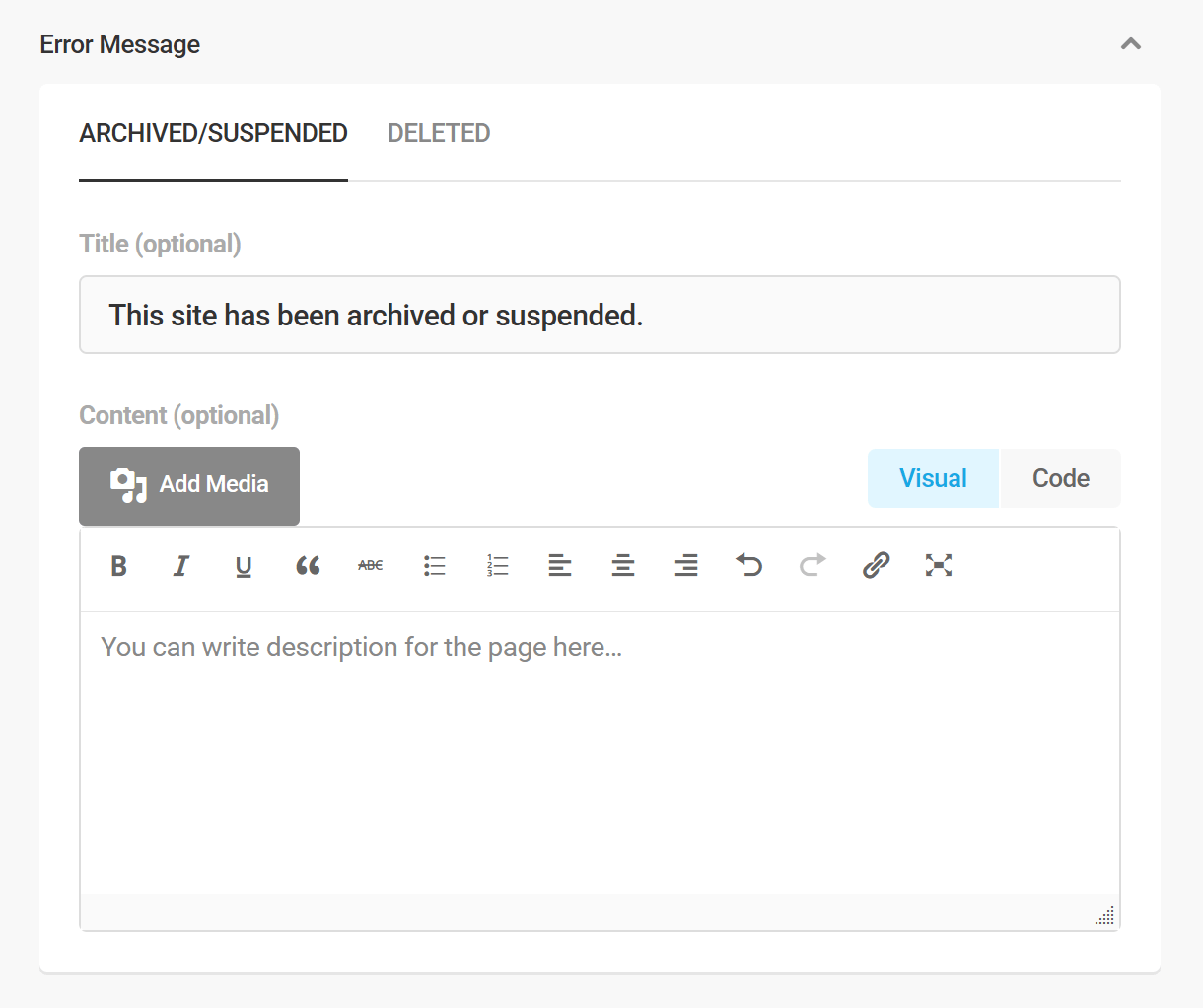Image resolution: width=1203 pixels, height=1008 pixels.
Task: Open the ARCHIVED/SUSPENDED tab
Action: [x=213, y=132]
